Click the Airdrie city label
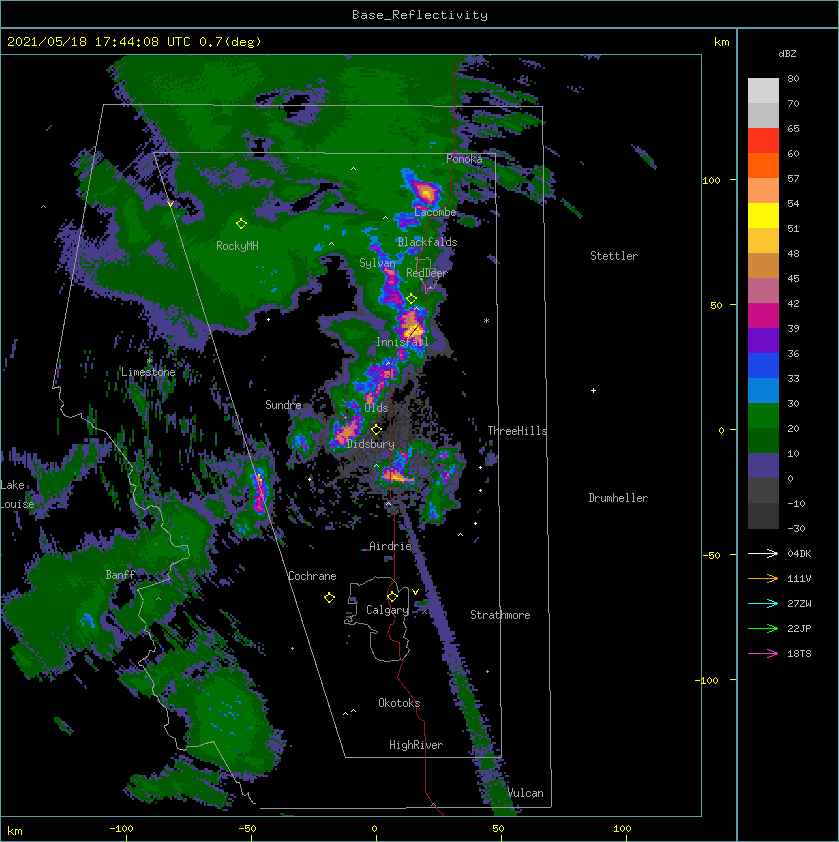 click(390, 546)
